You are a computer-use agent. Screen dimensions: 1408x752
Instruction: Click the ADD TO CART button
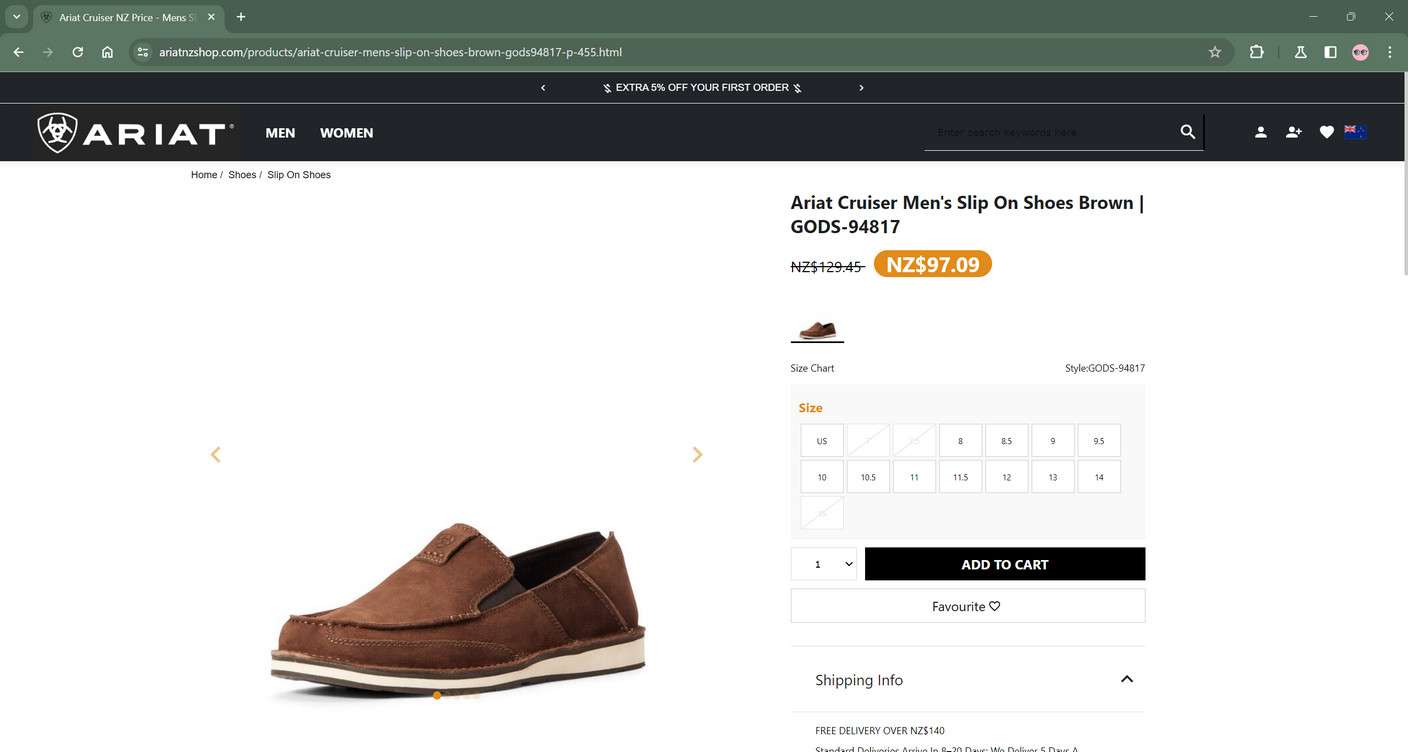click(1004, 564)
